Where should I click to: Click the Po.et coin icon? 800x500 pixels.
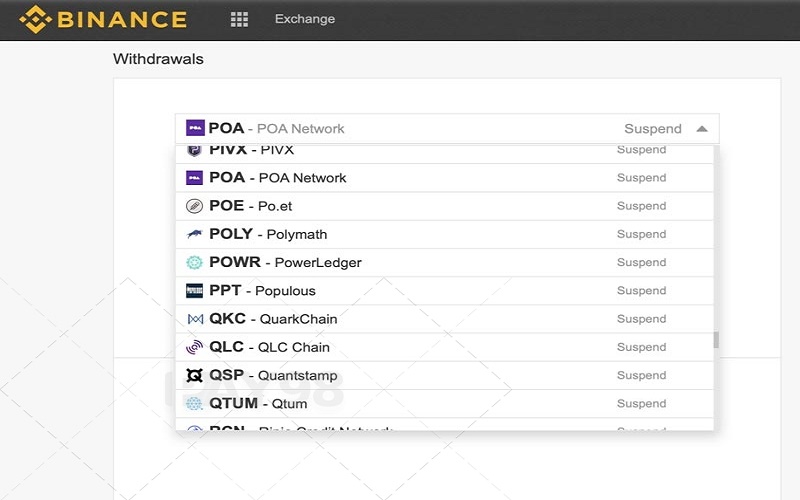point(194,206)
